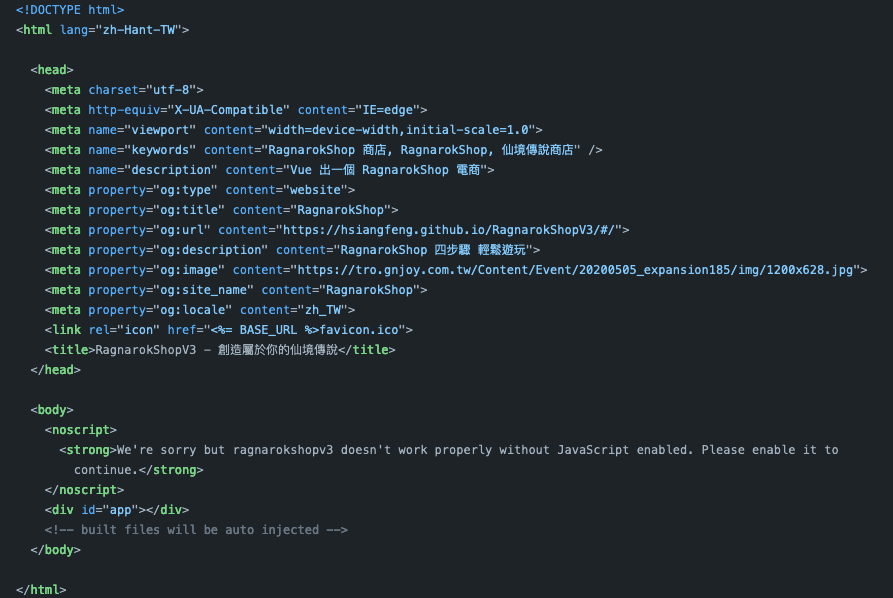The width and height of the screenshot is (893, 598).
Task: Click the built files comment line
Action: 196,530
